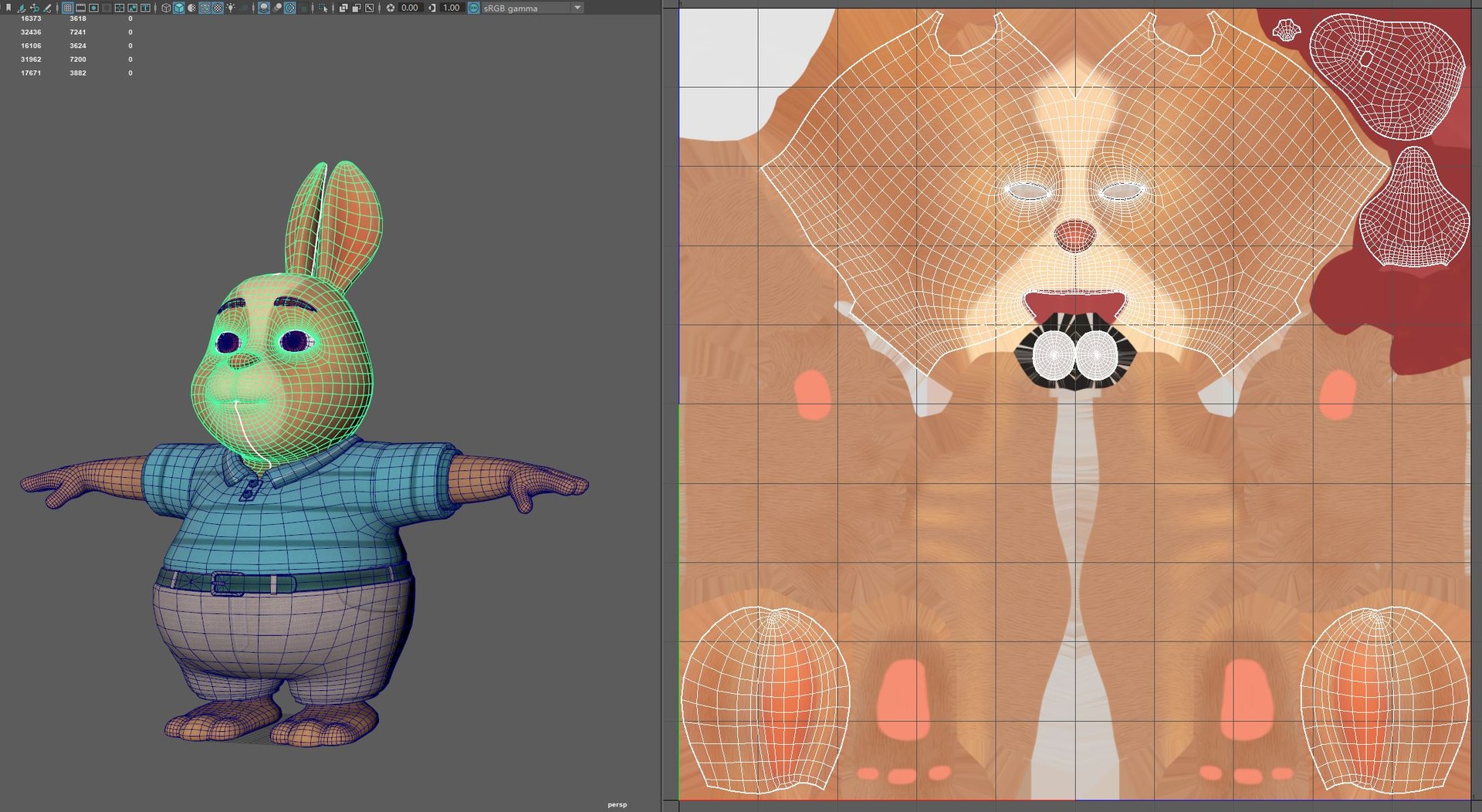Toggle the X-ray joints icon
The width and height of the screenshot is (1482, 812).
369,8
